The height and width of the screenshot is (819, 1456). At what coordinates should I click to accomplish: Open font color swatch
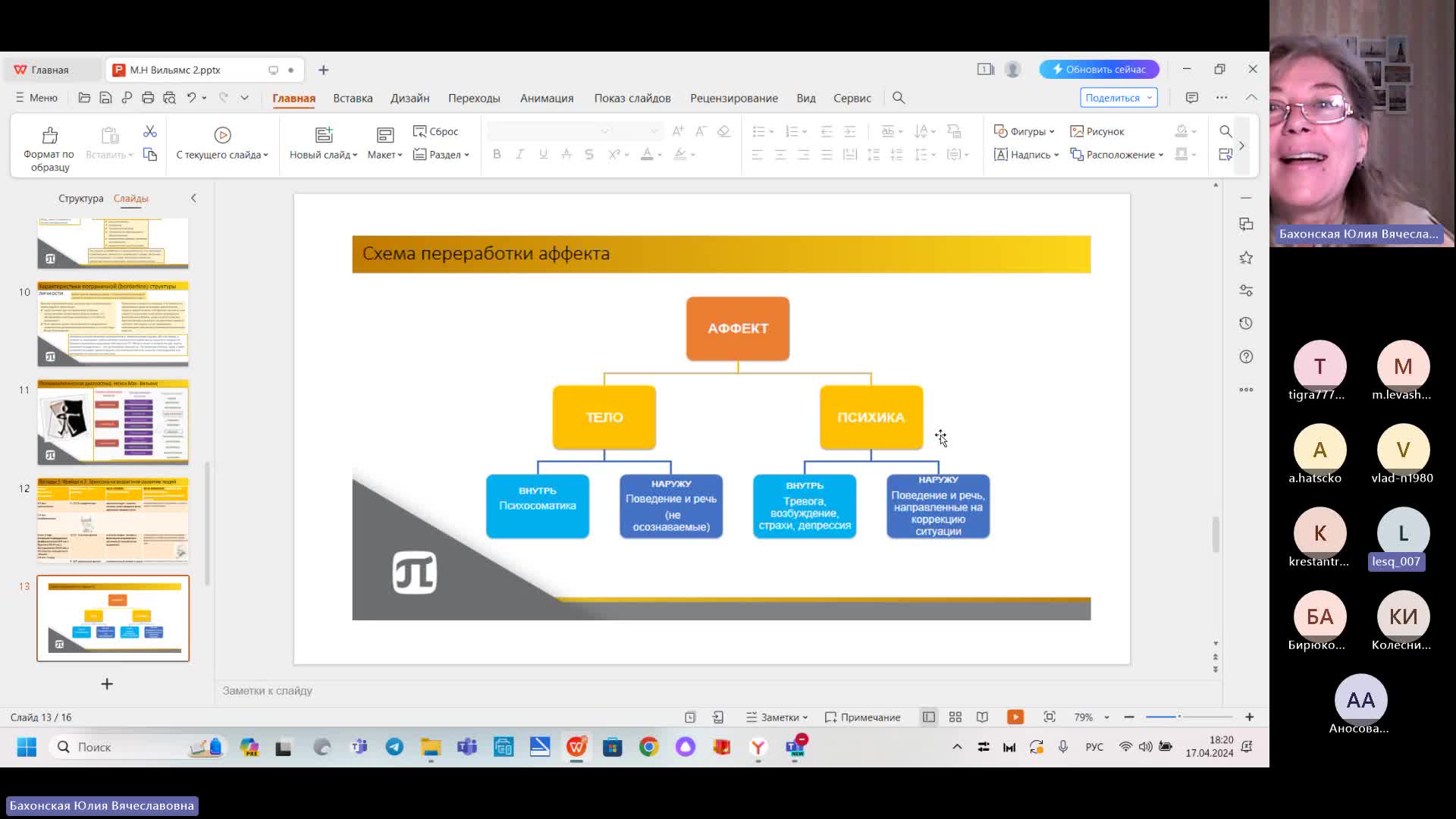(x=647, y=154)
